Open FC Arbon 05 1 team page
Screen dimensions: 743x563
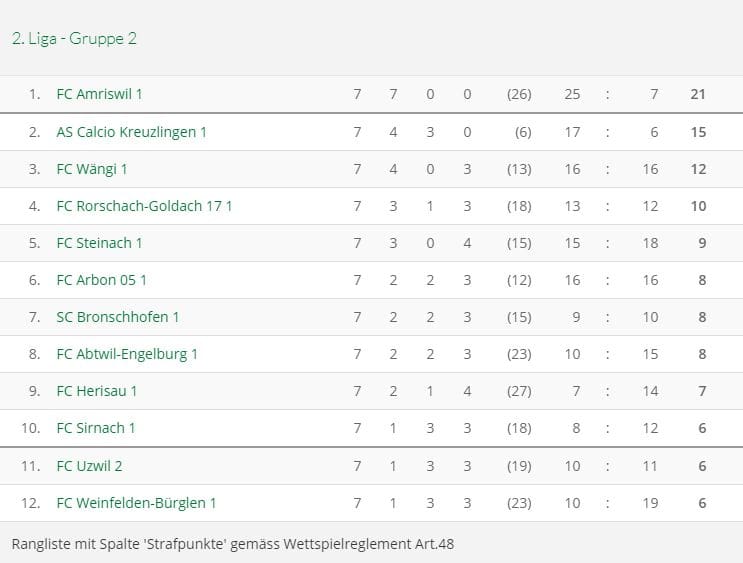(101, 280)
